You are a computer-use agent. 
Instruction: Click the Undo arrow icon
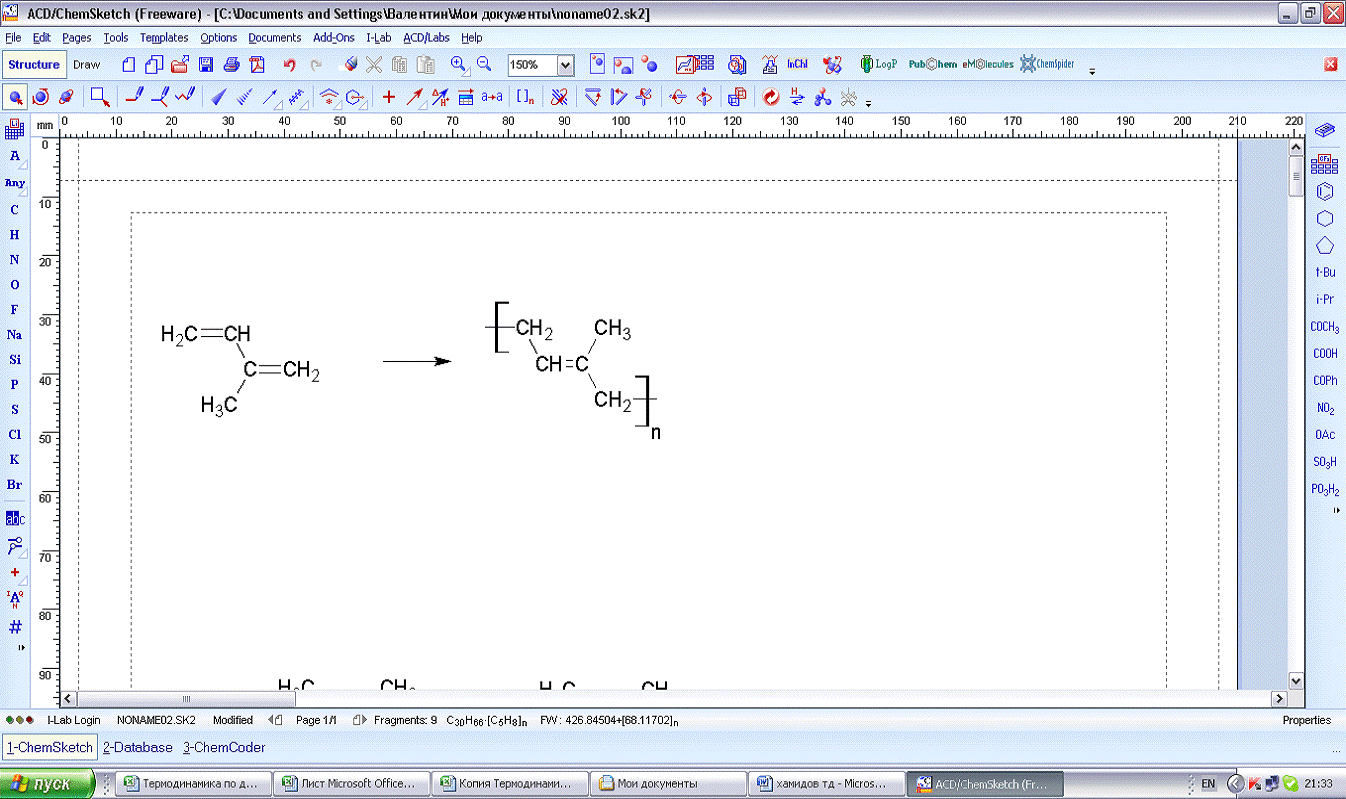(290, 65)
